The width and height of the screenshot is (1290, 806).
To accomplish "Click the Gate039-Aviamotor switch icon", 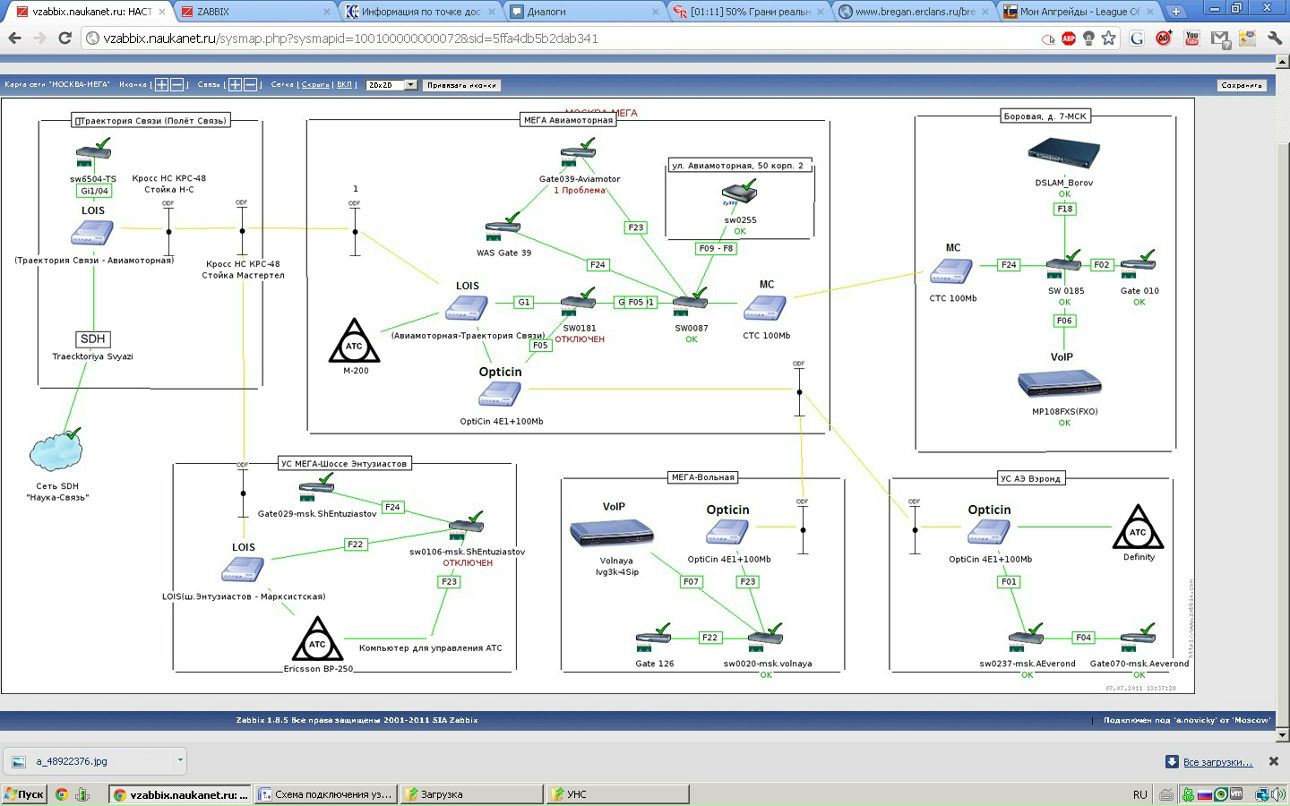I will pos(578,156).
